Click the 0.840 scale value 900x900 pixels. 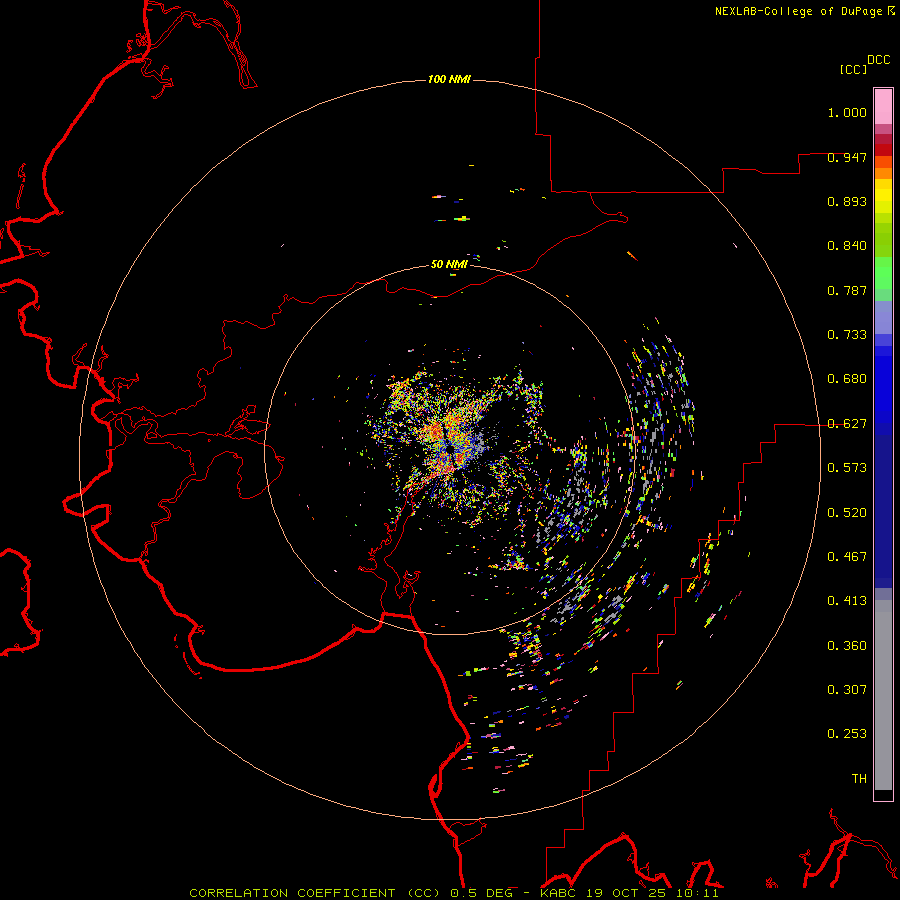[847, 246]
